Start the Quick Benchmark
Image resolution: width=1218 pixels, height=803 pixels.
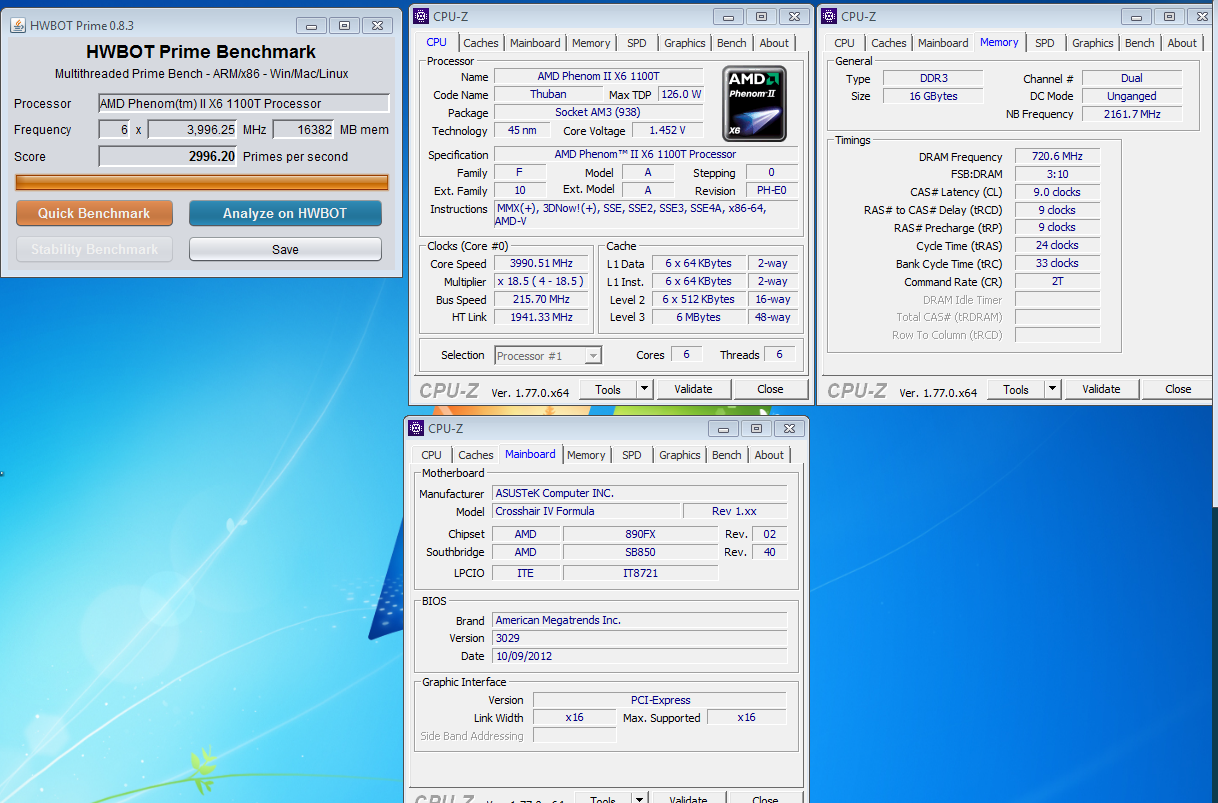pyautogui.click(x=94, y=213)
